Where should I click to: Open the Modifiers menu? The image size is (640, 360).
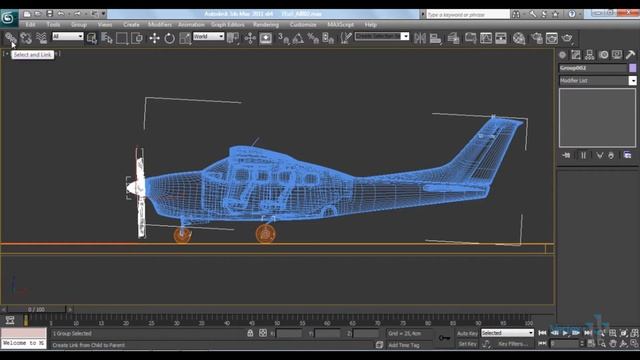160,24
